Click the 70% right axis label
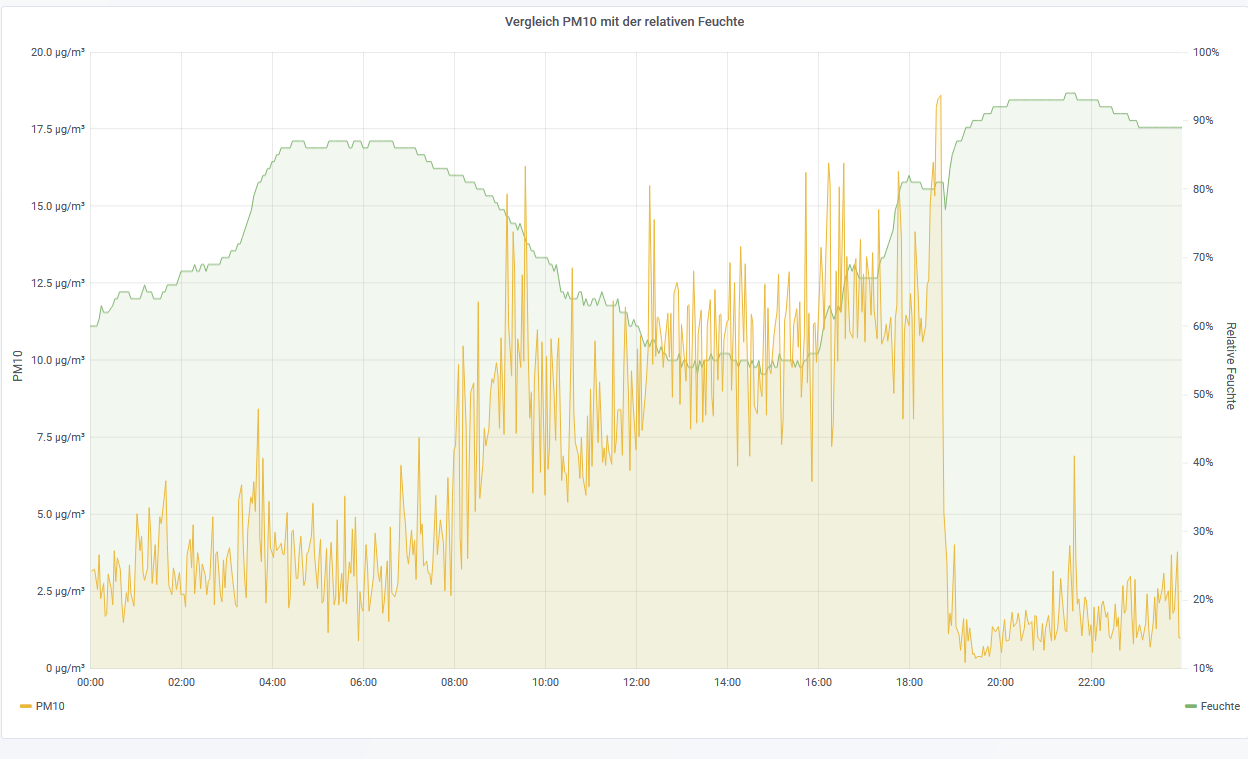This screenshot has height=759, width=1248. [x=1203, y=257]
